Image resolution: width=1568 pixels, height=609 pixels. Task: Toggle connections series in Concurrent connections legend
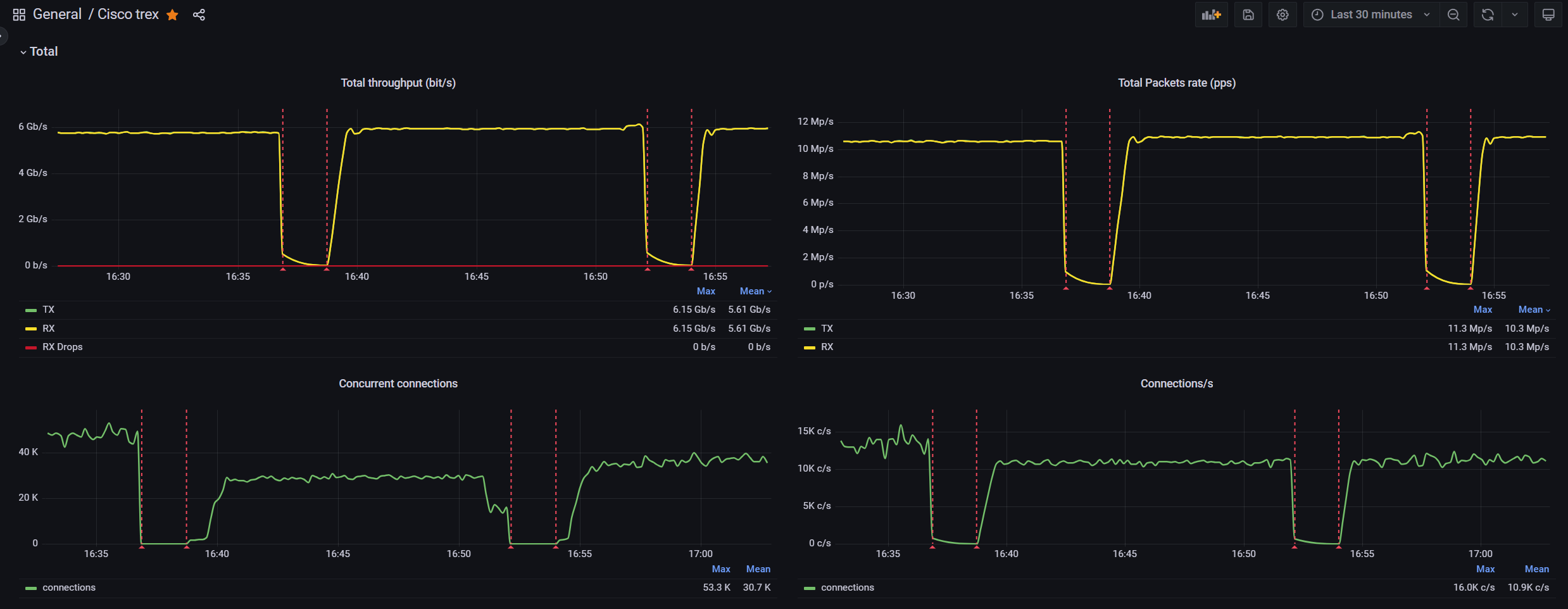click(69, 587)
